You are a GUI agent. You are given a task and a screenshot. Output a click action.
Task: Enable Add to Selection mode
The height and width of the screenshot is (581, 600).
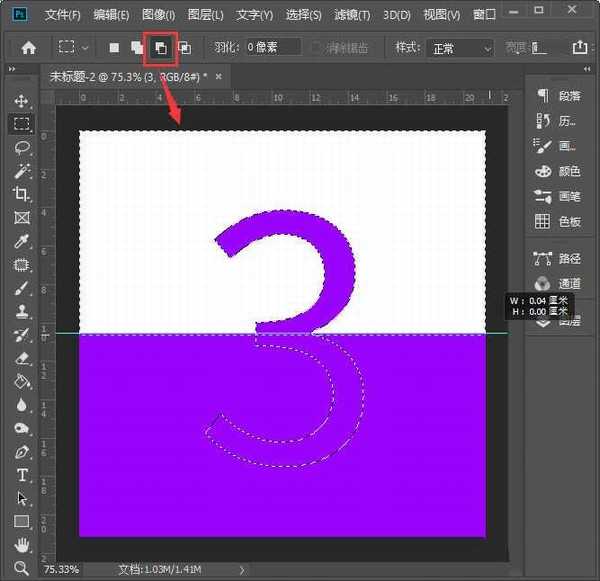point(136,48)
